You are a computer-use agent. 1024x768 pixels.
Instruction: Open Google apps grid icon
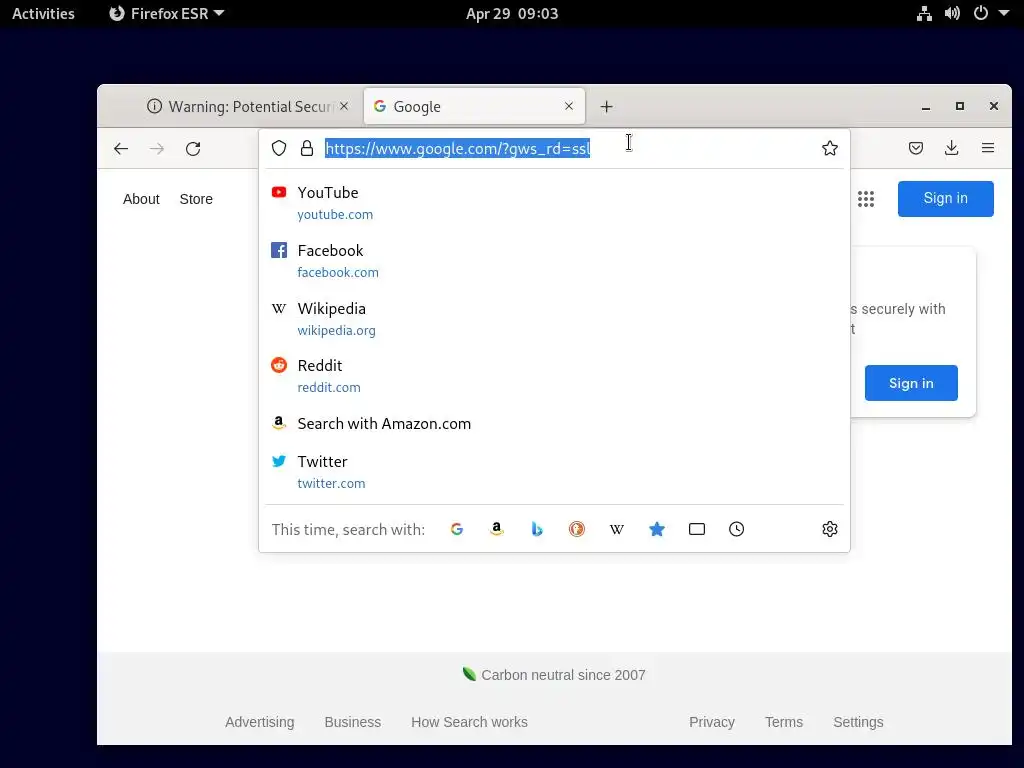point(866,199)
